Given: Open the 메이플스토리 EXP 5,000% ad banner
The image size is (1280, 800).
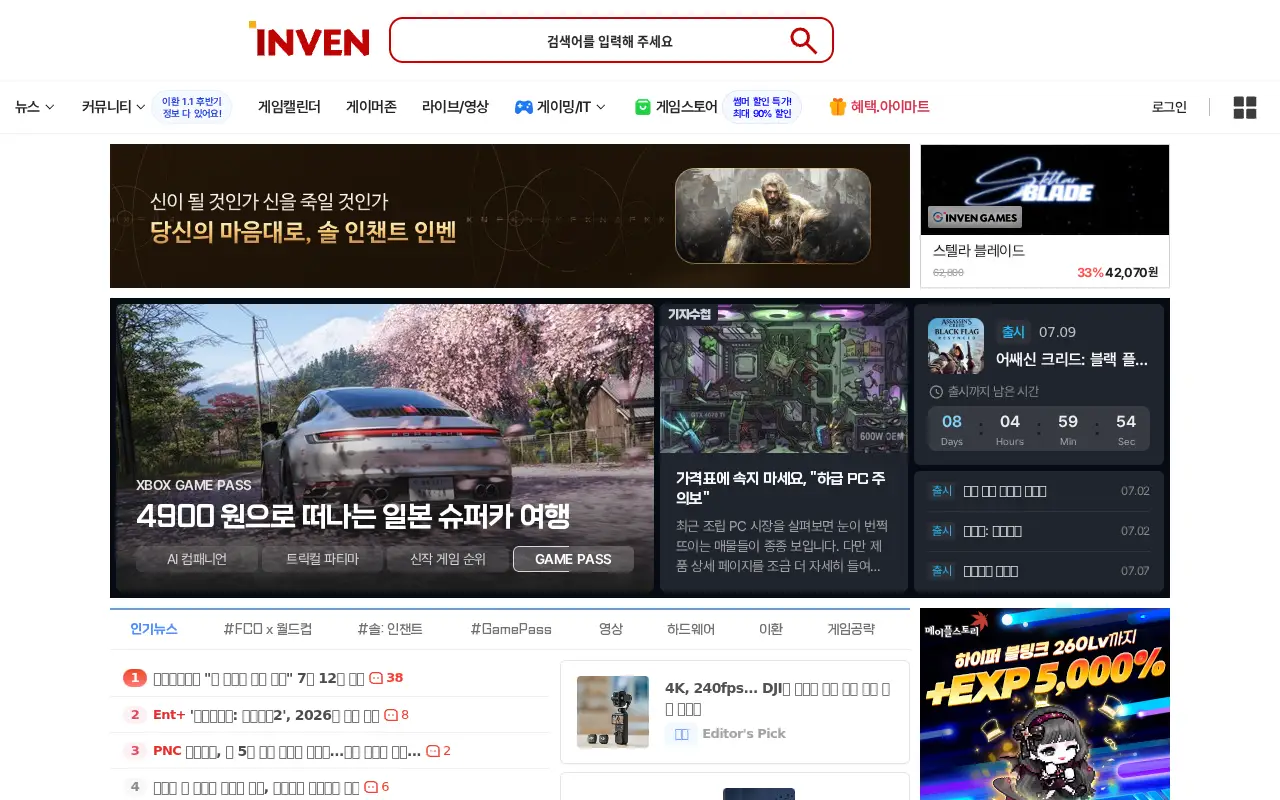Looking at the screenshot, I should click(1045, 704).
